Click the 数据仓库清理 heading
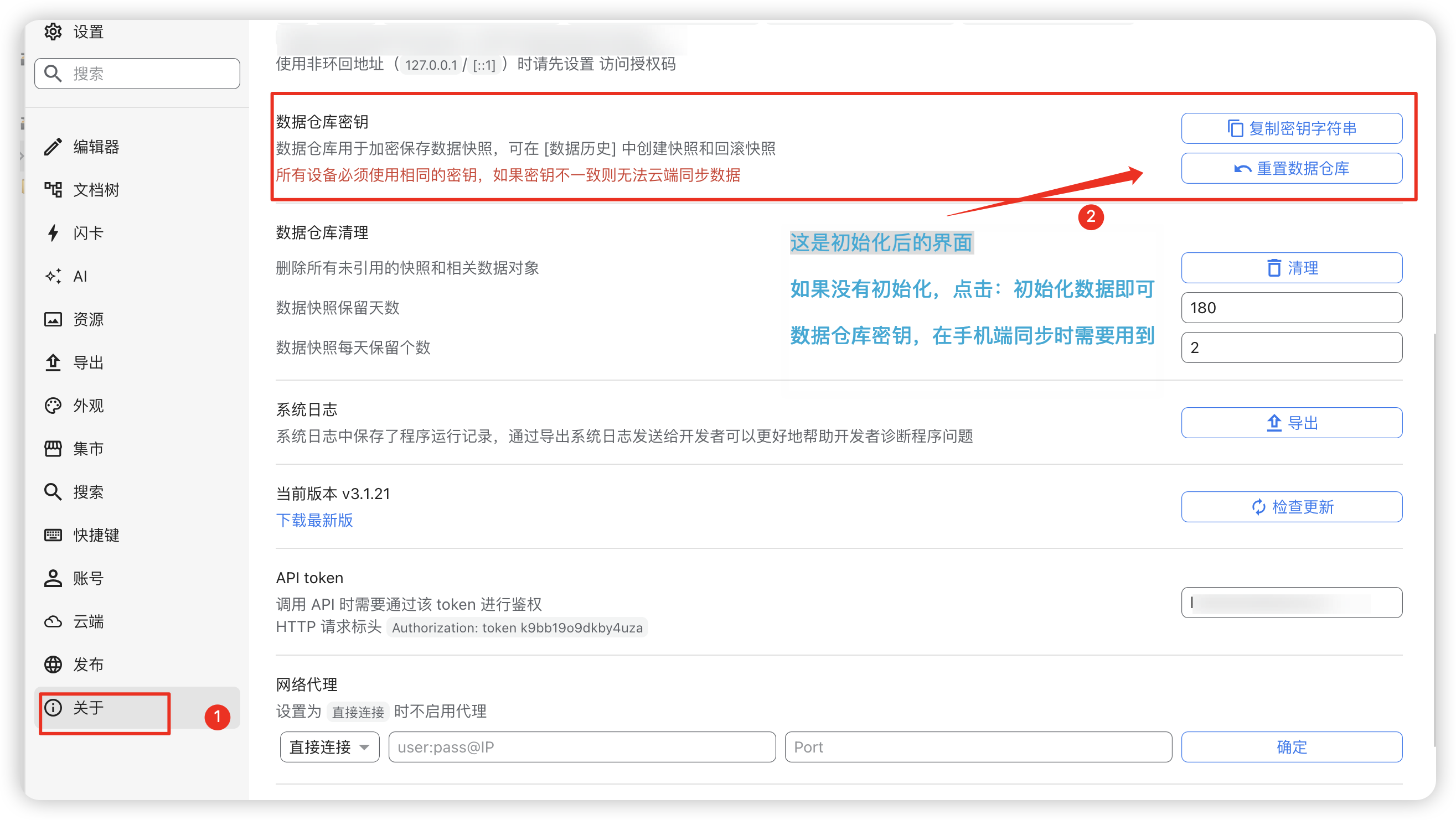 click(322, 232)
